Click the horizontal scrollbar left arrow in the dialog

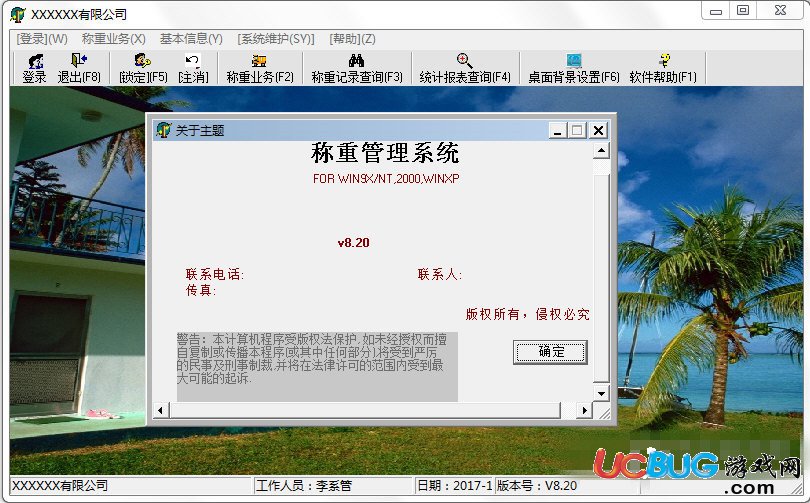pos(161,411)
